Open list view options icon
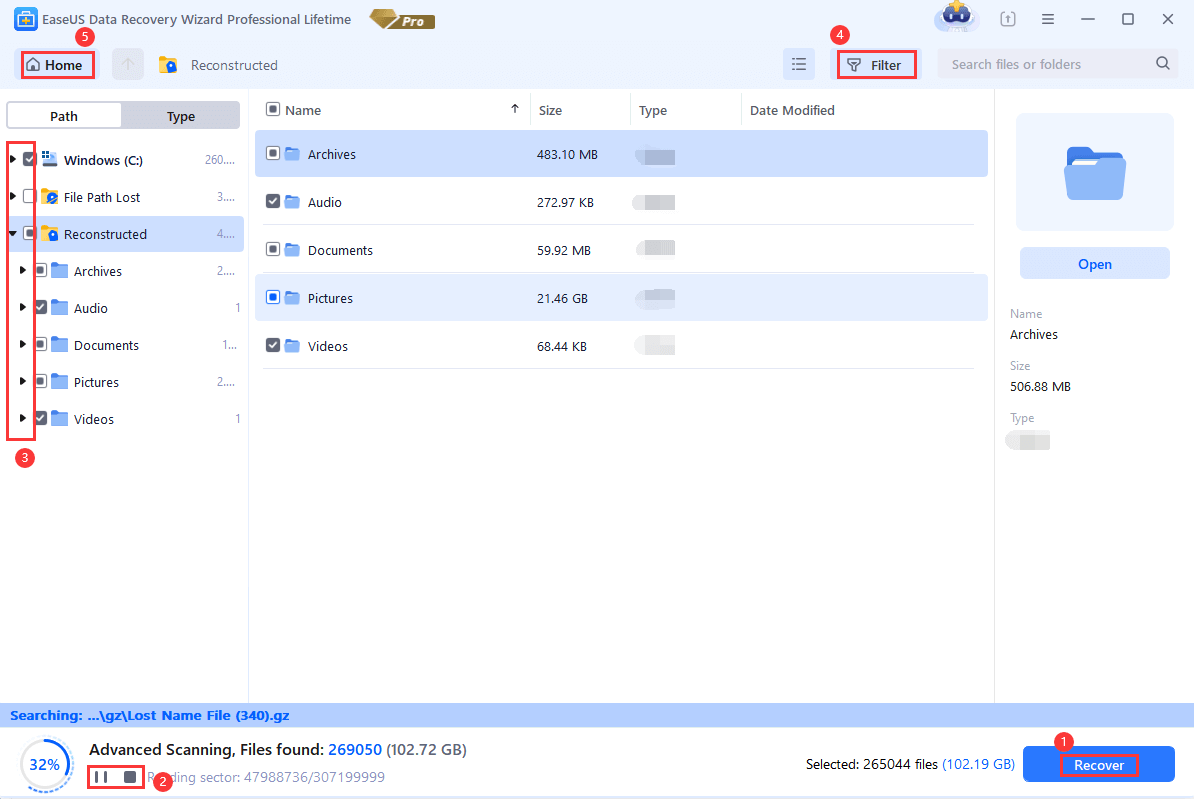Viewport: 1194px width, 799px height. 799,63
